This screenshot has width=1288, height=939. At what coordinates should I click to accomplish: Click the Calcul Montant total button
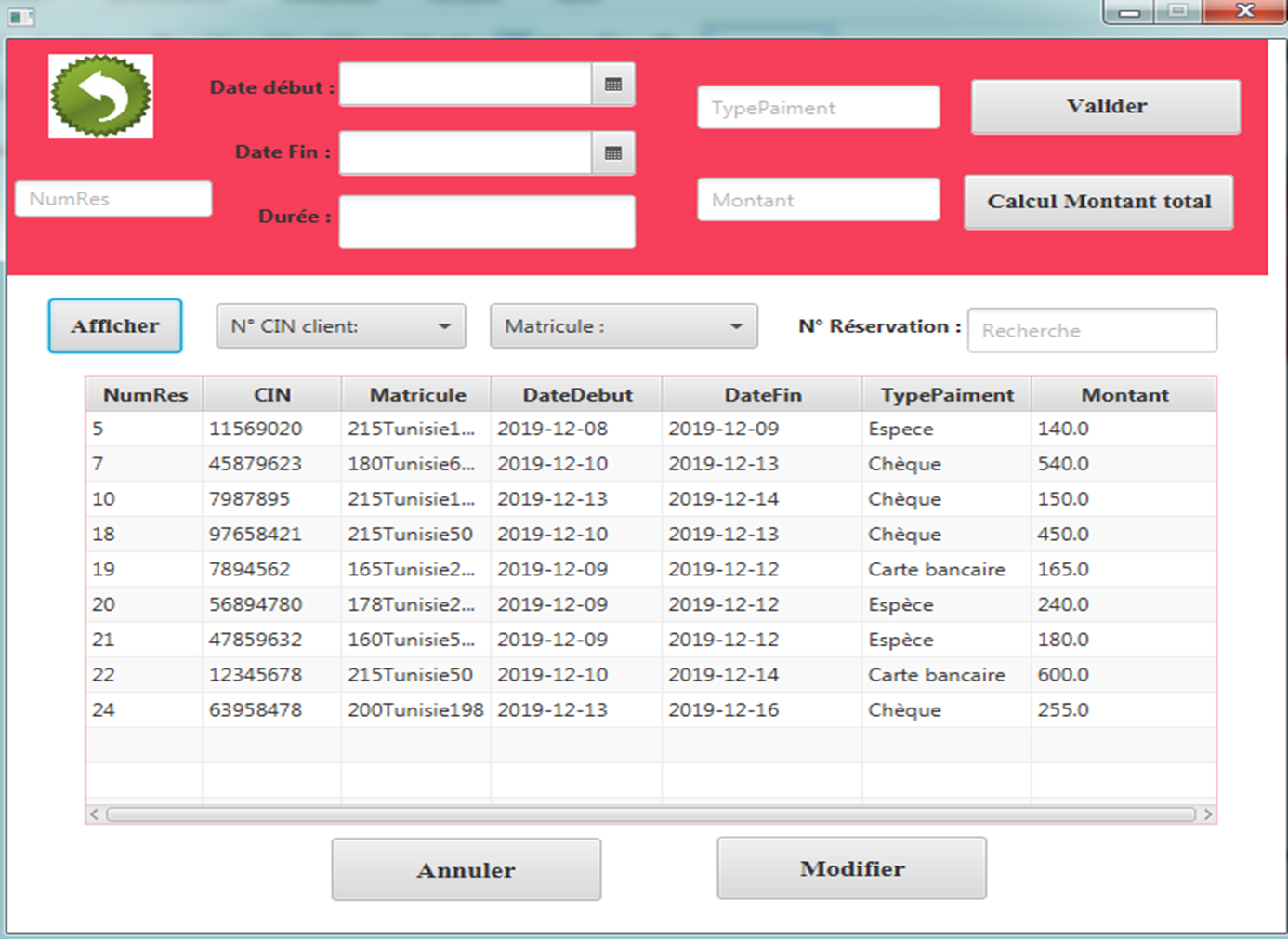[x=1098, y=202]
